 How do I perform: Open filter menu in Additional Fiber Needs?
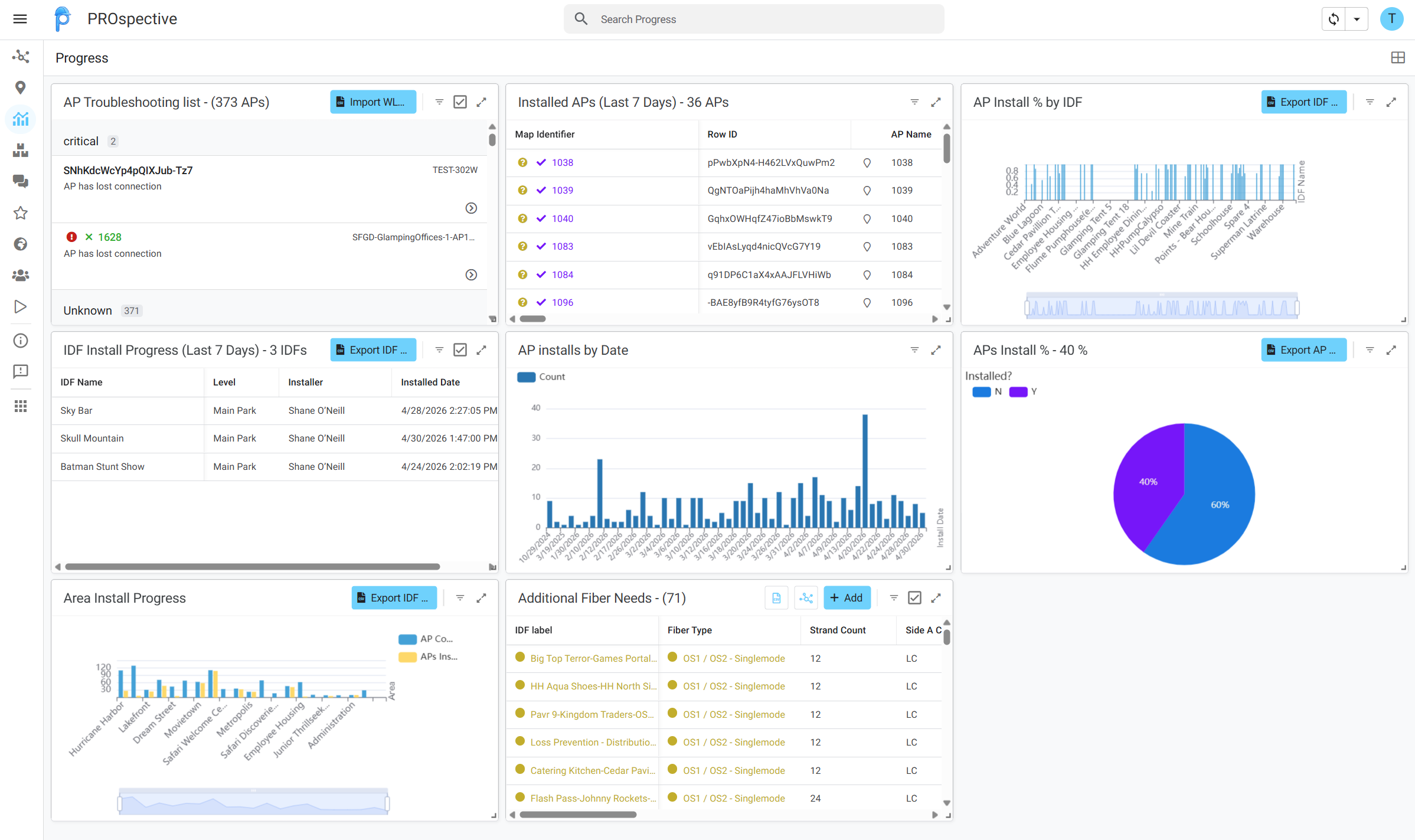894,598
